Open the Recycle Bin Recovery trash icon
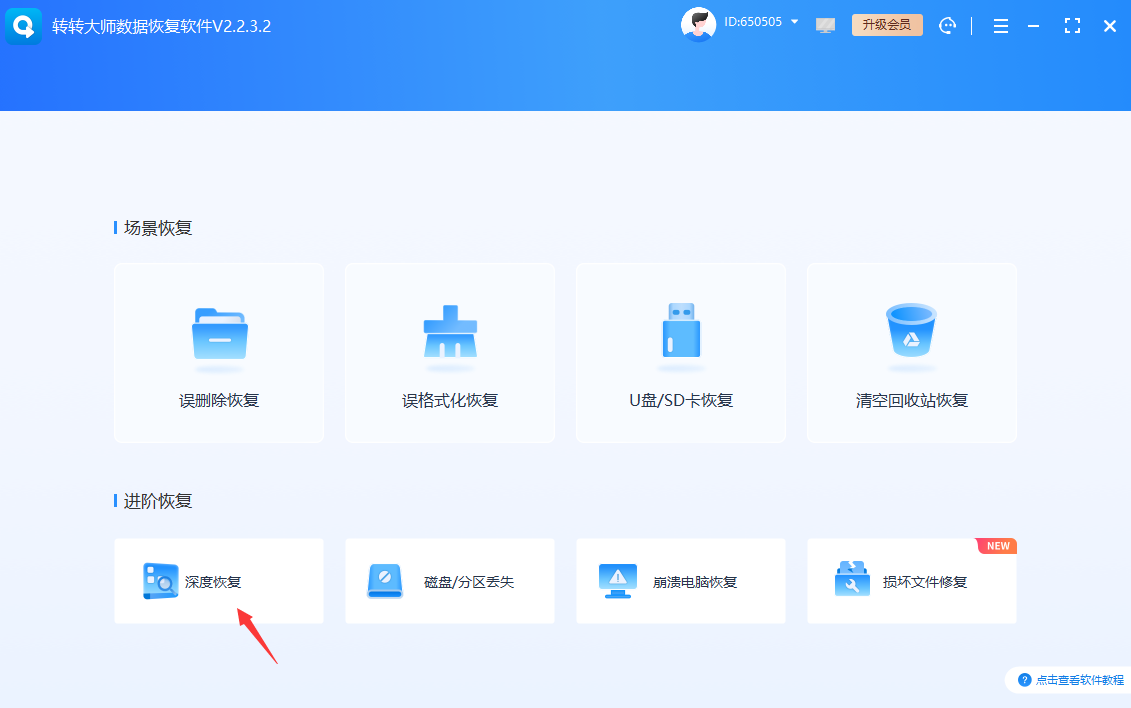This screenshot has width=1131, height=708. pyautogui.click(x=912, y=334)
